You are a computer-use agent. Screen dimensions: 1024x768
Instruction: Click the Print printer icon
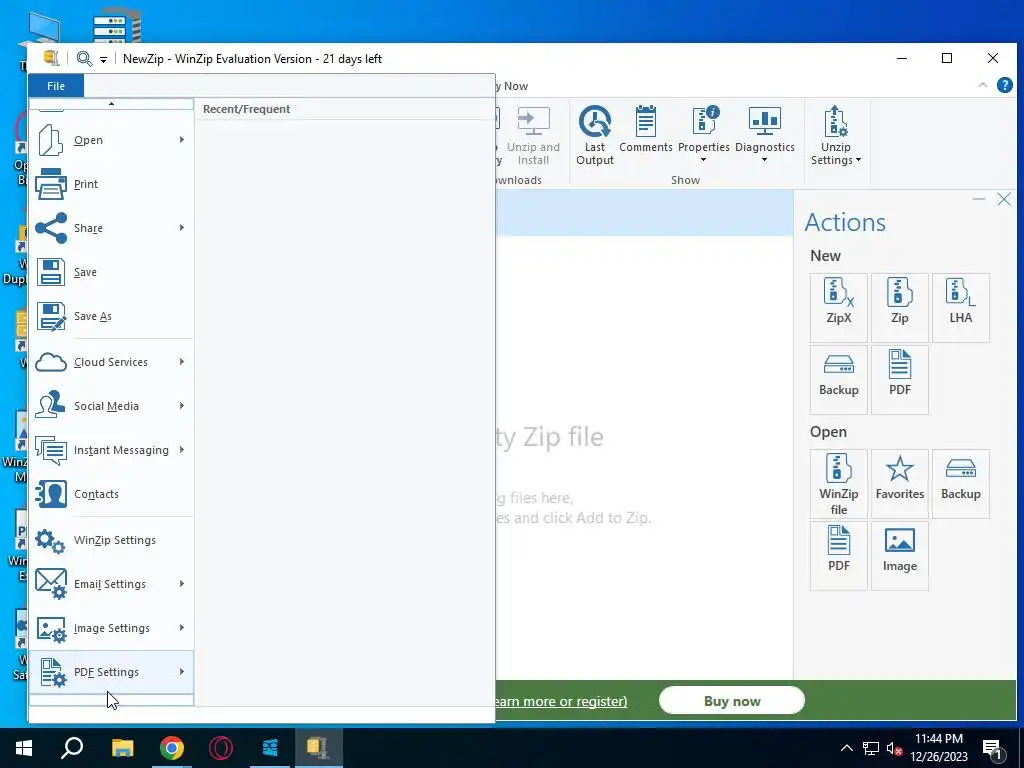[x=50, y=184]
